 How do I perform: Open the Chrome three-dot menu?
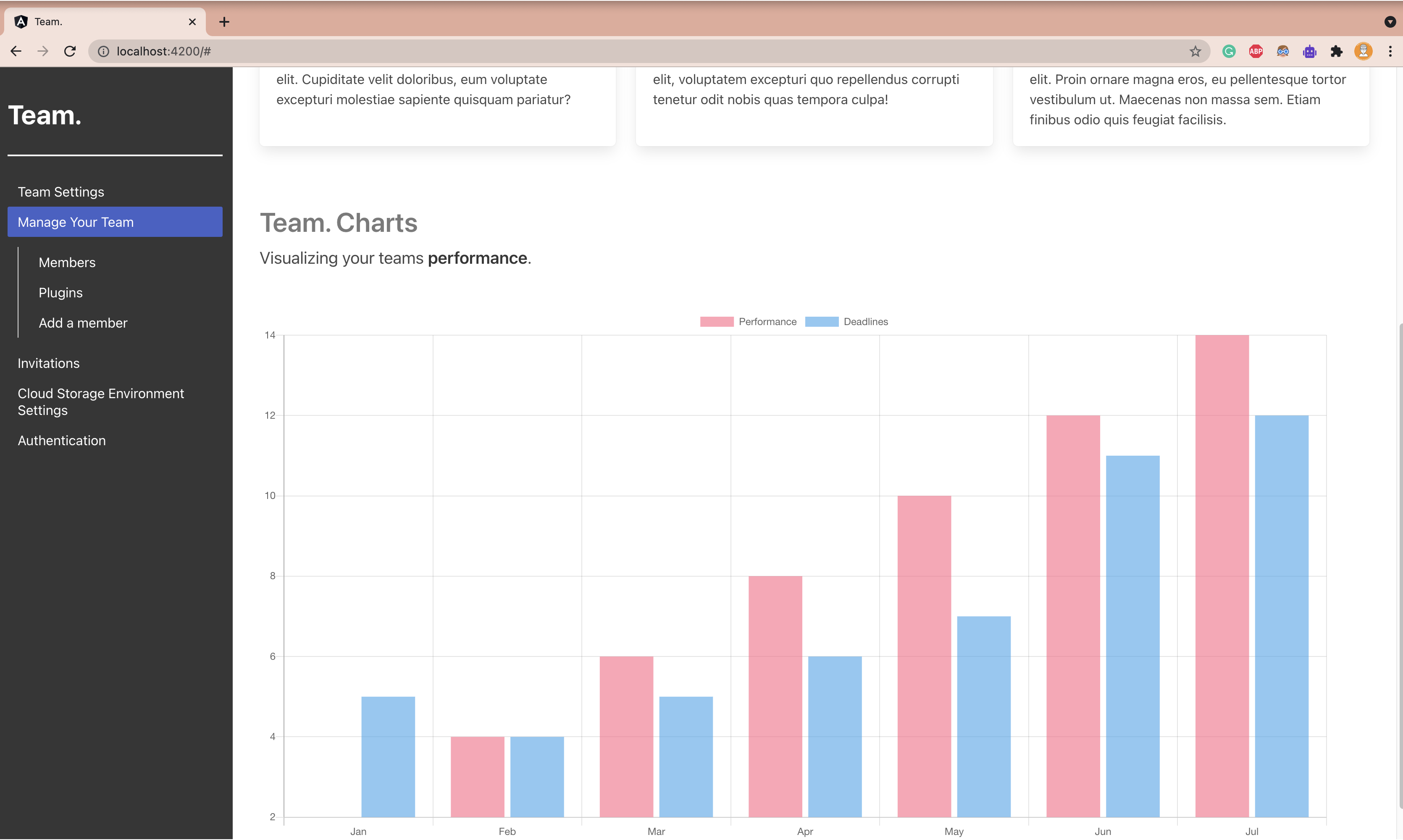click(x=1390, y=51)
